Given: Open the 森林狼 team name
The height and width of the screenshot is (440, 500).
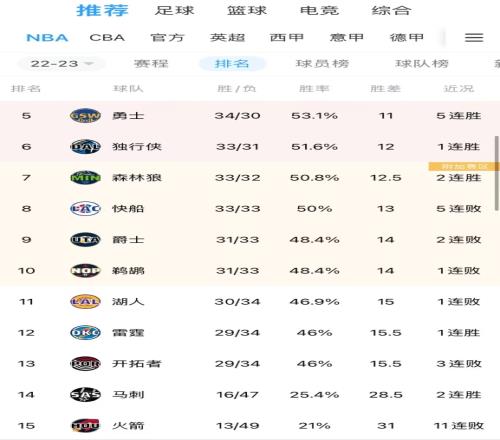Looking at the screenshot, I should [137, 178].
